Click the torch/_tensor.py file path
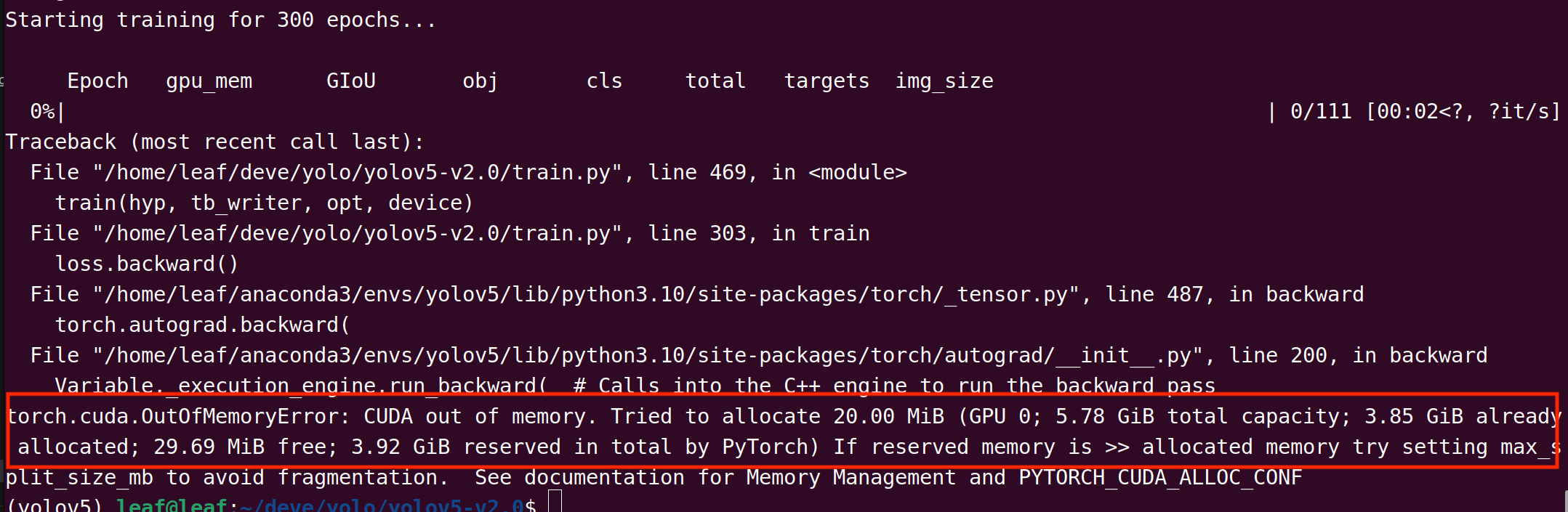Screen dimensions: 1568x512 (587, 295)
